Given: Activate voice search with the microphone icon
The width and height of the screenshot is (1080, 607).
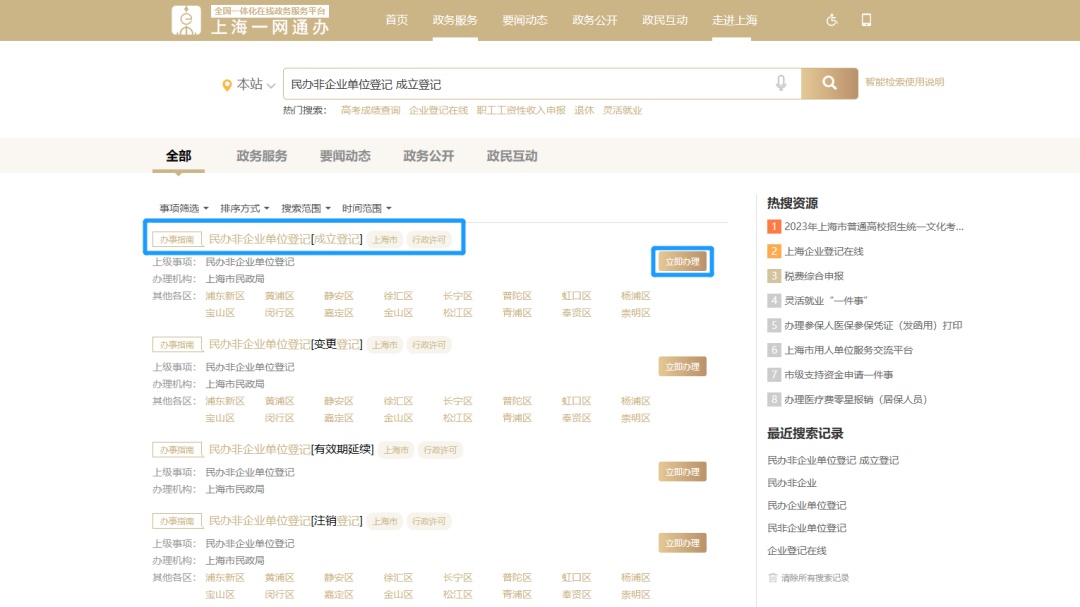Looking at the screenshot, I should click(x=781, y=83).
